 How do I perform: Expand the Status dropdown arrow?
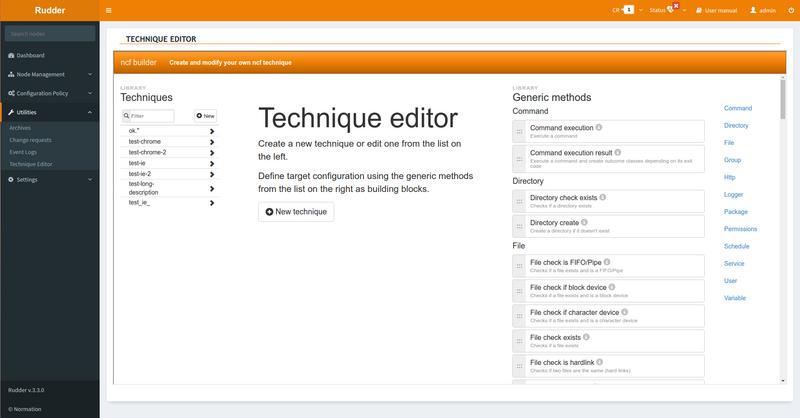[685, 10]
